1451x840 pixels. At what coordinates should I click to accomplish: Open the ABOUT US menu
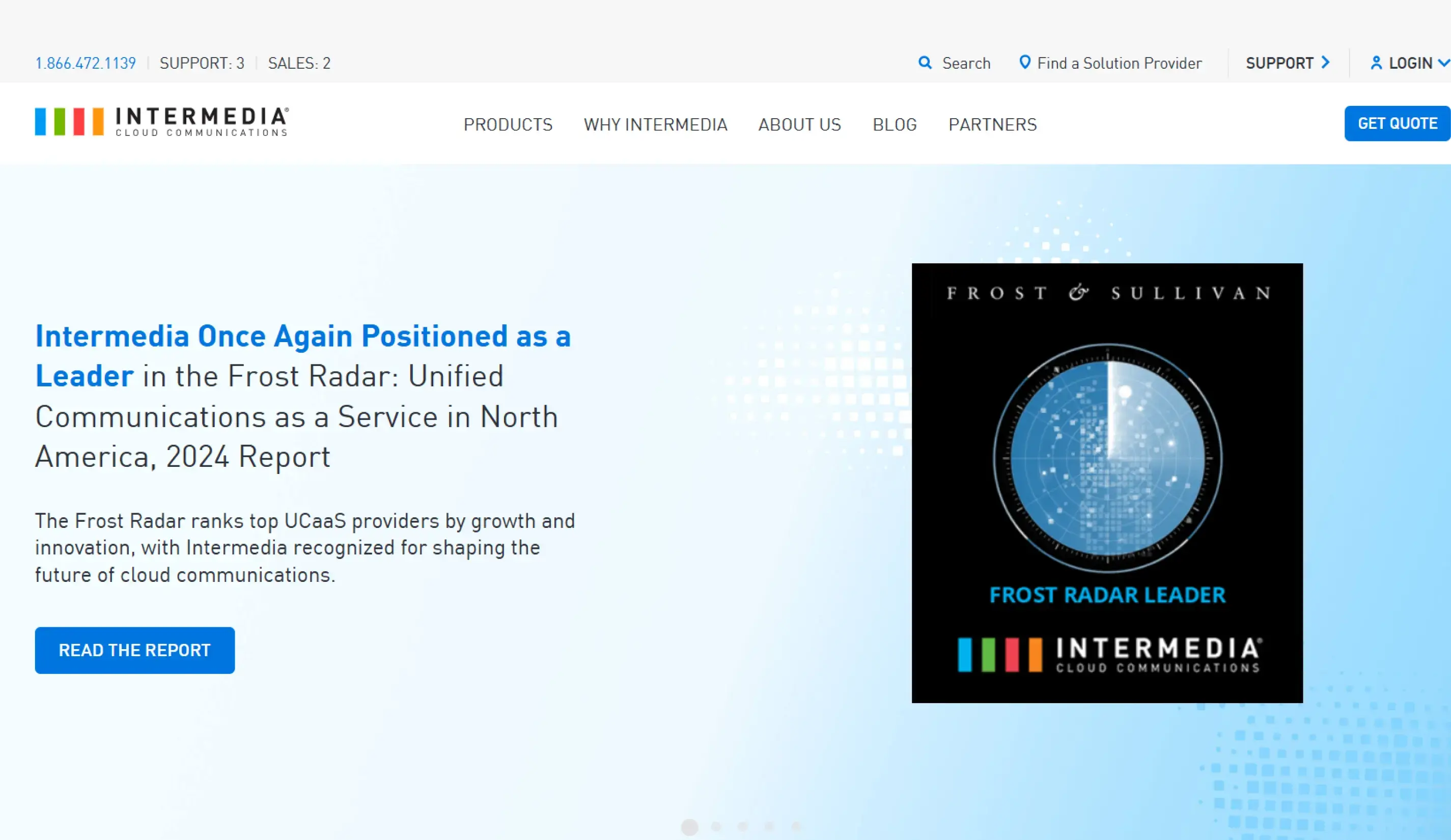(799, 124)
